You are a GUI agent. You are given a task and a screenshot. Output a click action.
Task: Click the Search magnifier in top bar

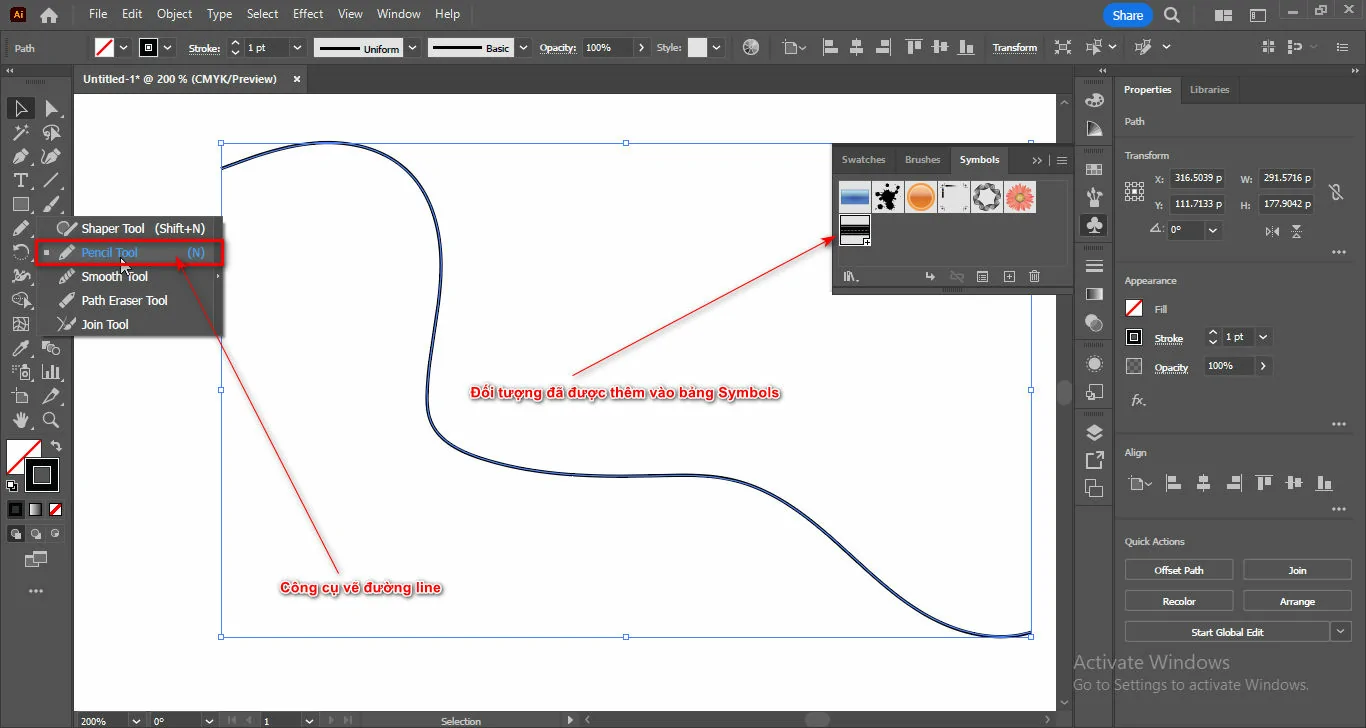(x=1172, y=15)
